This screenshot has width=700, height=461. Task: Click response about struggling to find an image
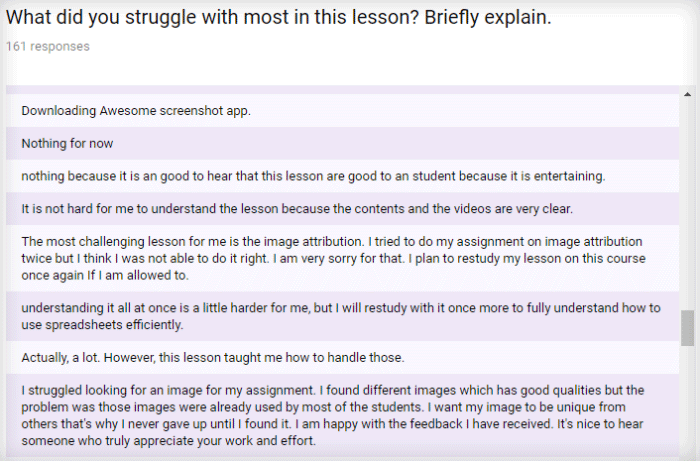tap(342, 415)
